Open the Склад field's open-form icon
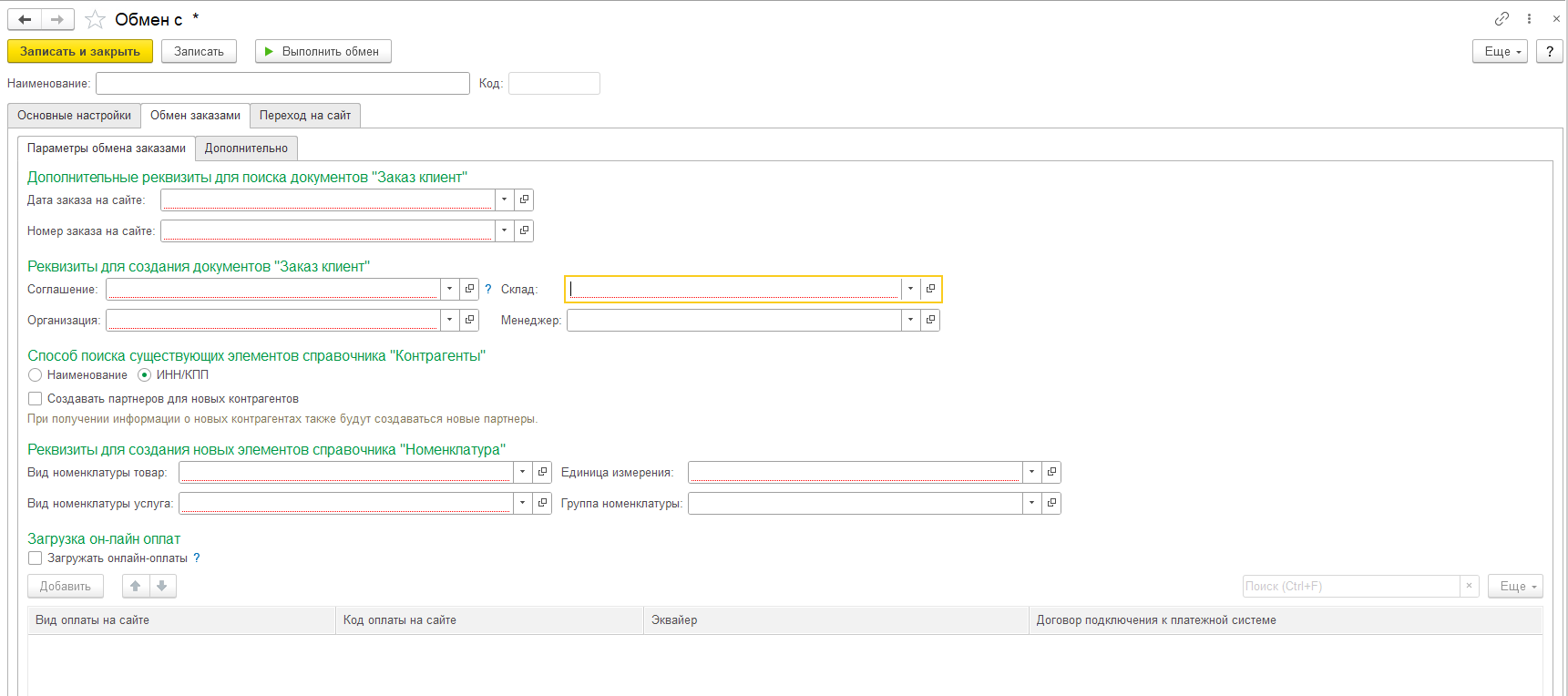 click(930, 289)
